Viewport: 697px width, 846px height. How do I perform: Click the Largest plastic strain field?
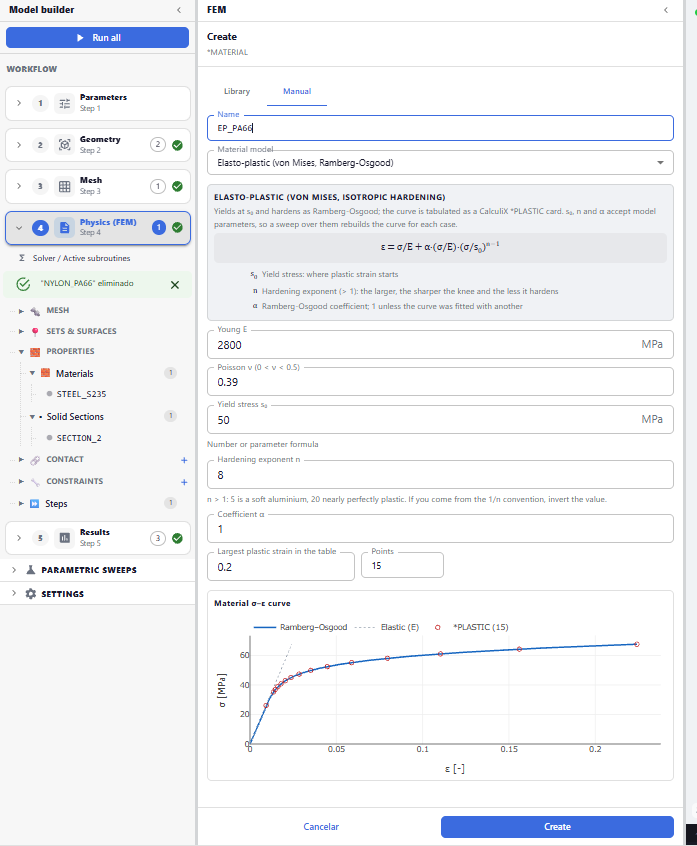(281, 567)
